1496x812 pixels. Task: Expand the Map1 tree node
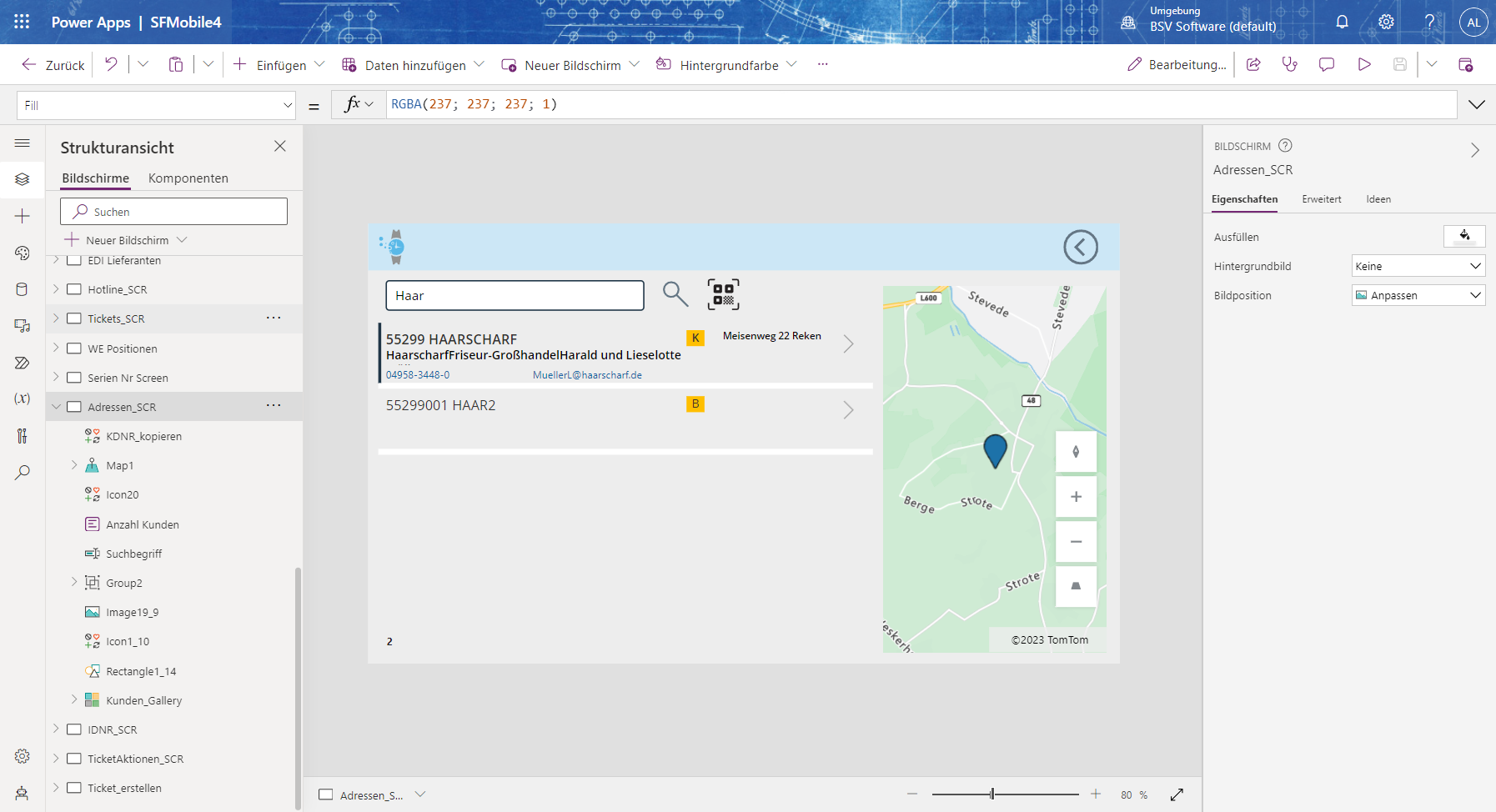74,465
